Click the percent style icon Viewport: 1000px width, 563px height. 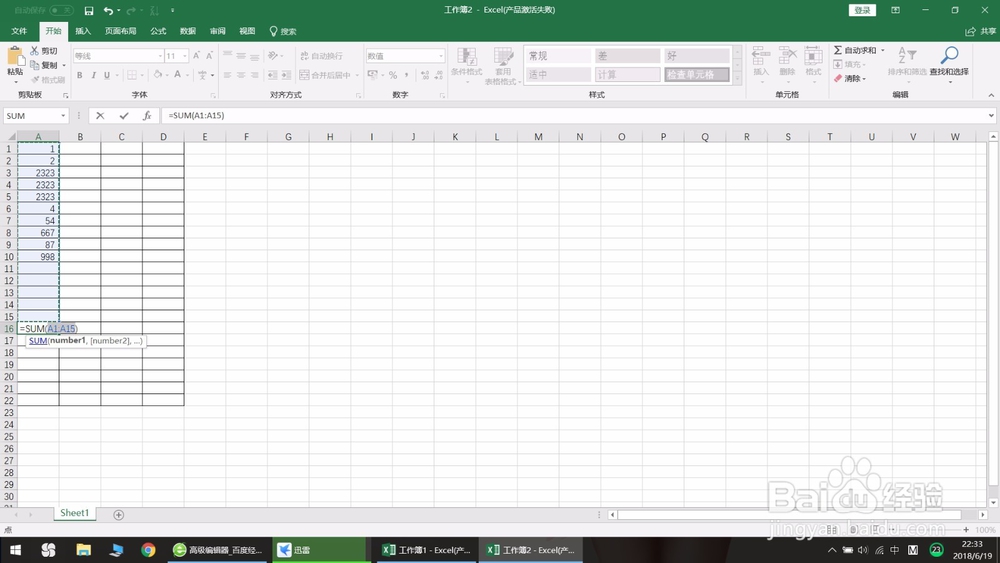pyautogui.click(x=393, y=75)
